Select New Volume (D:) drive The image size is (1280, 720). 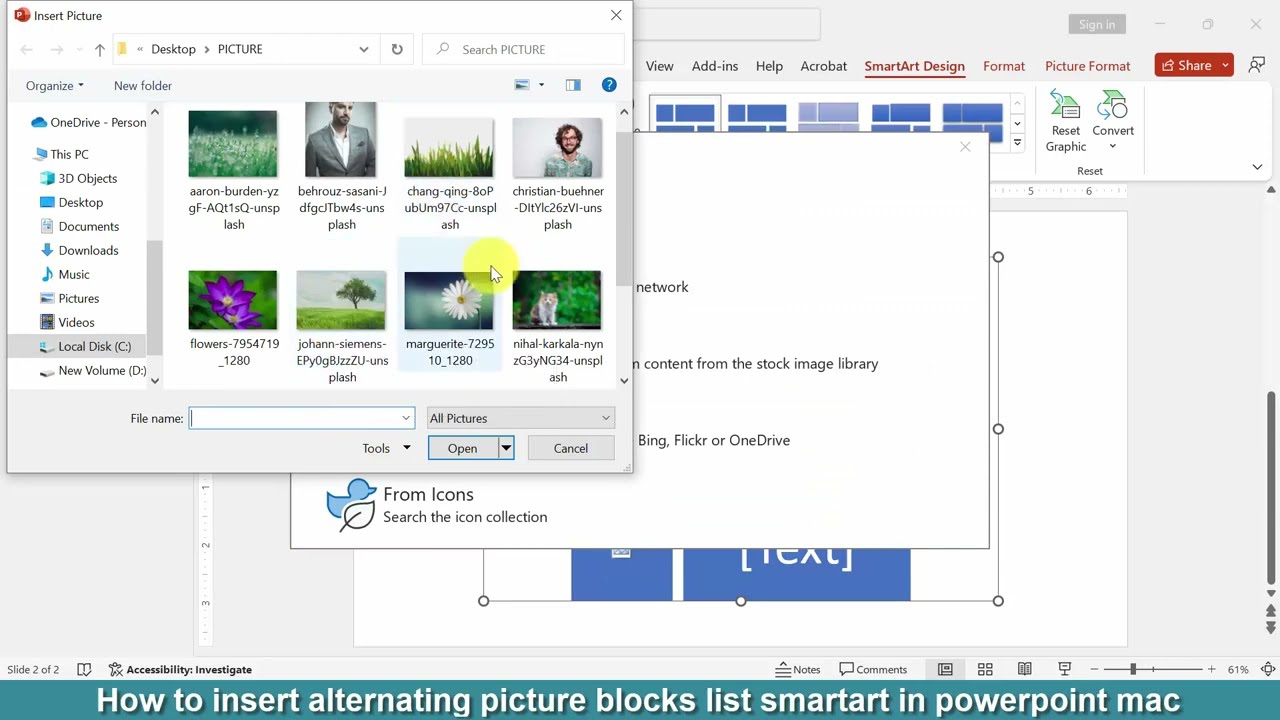pos(93,370)
